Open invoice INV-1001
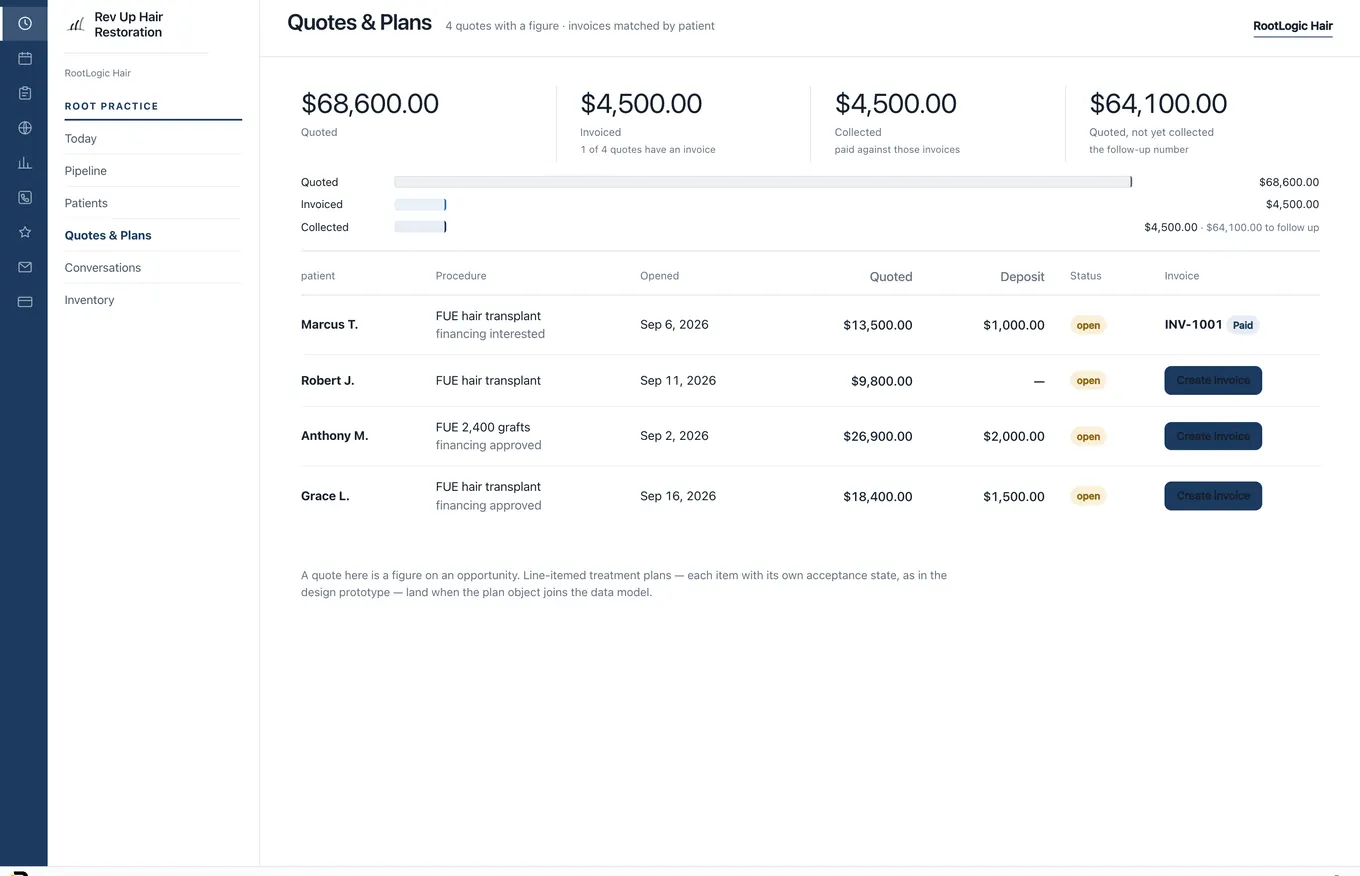1360x876 pixels. tap(1193, 324)
